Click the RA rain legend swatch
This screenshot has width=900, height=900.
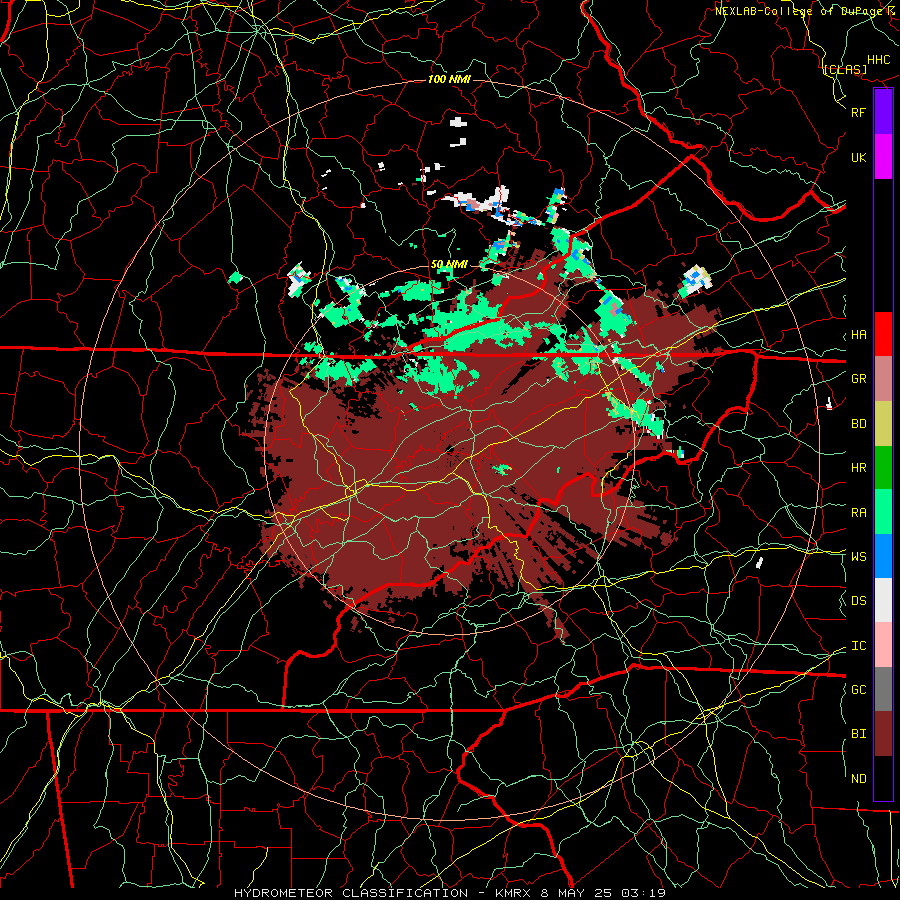pos(883,512)
